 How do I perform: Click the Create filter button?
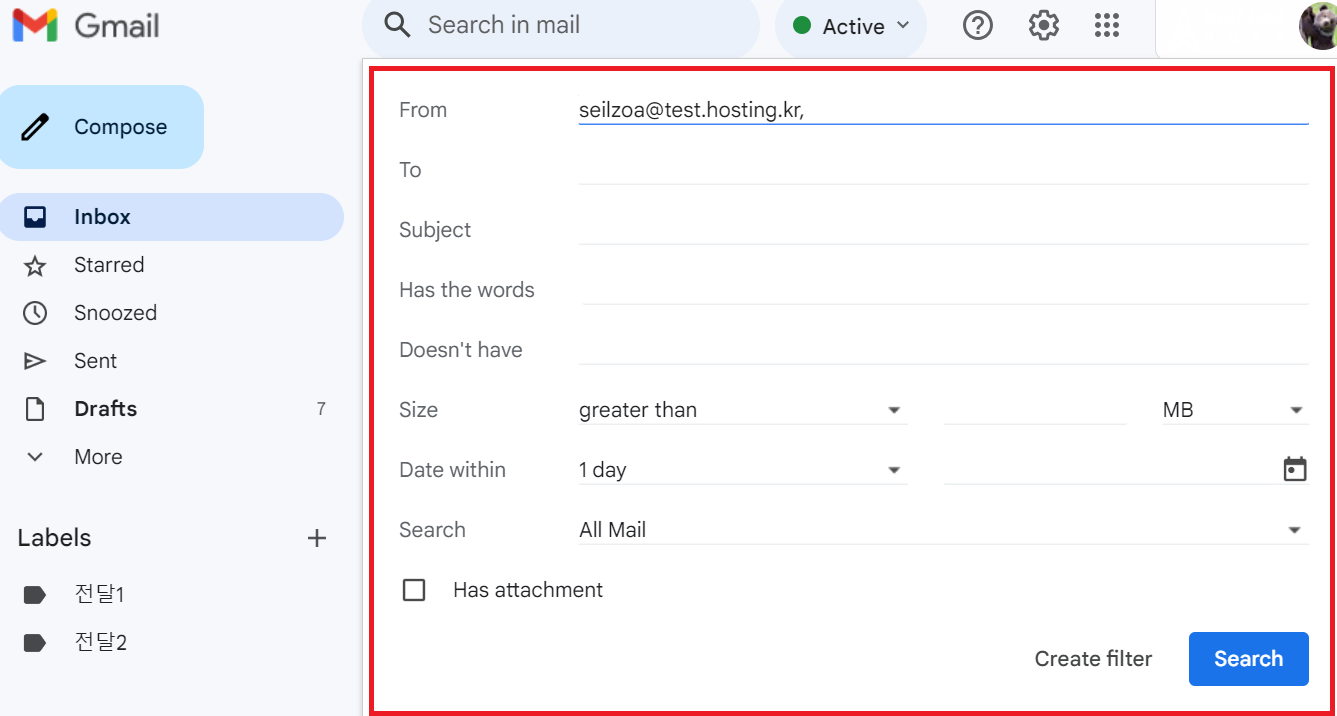[1093, 659]
